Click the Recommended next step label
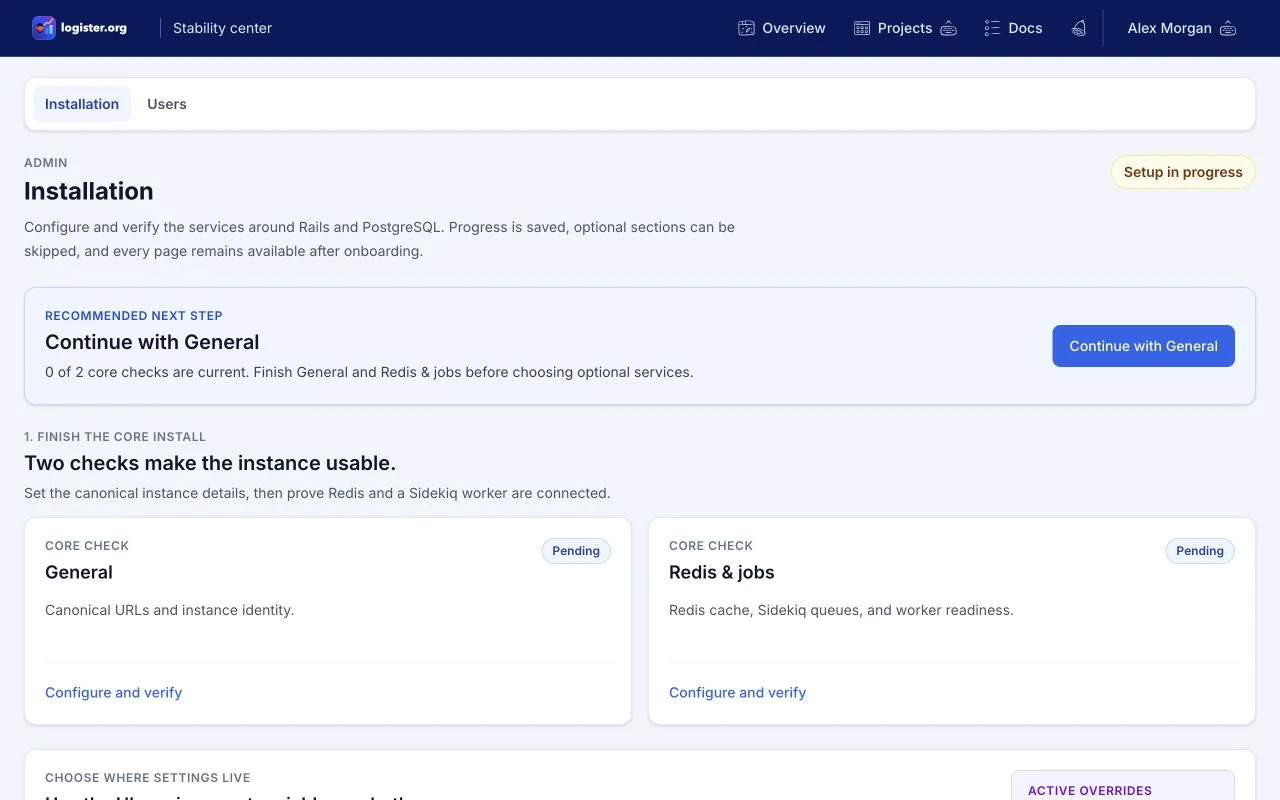 click(134, 316)
